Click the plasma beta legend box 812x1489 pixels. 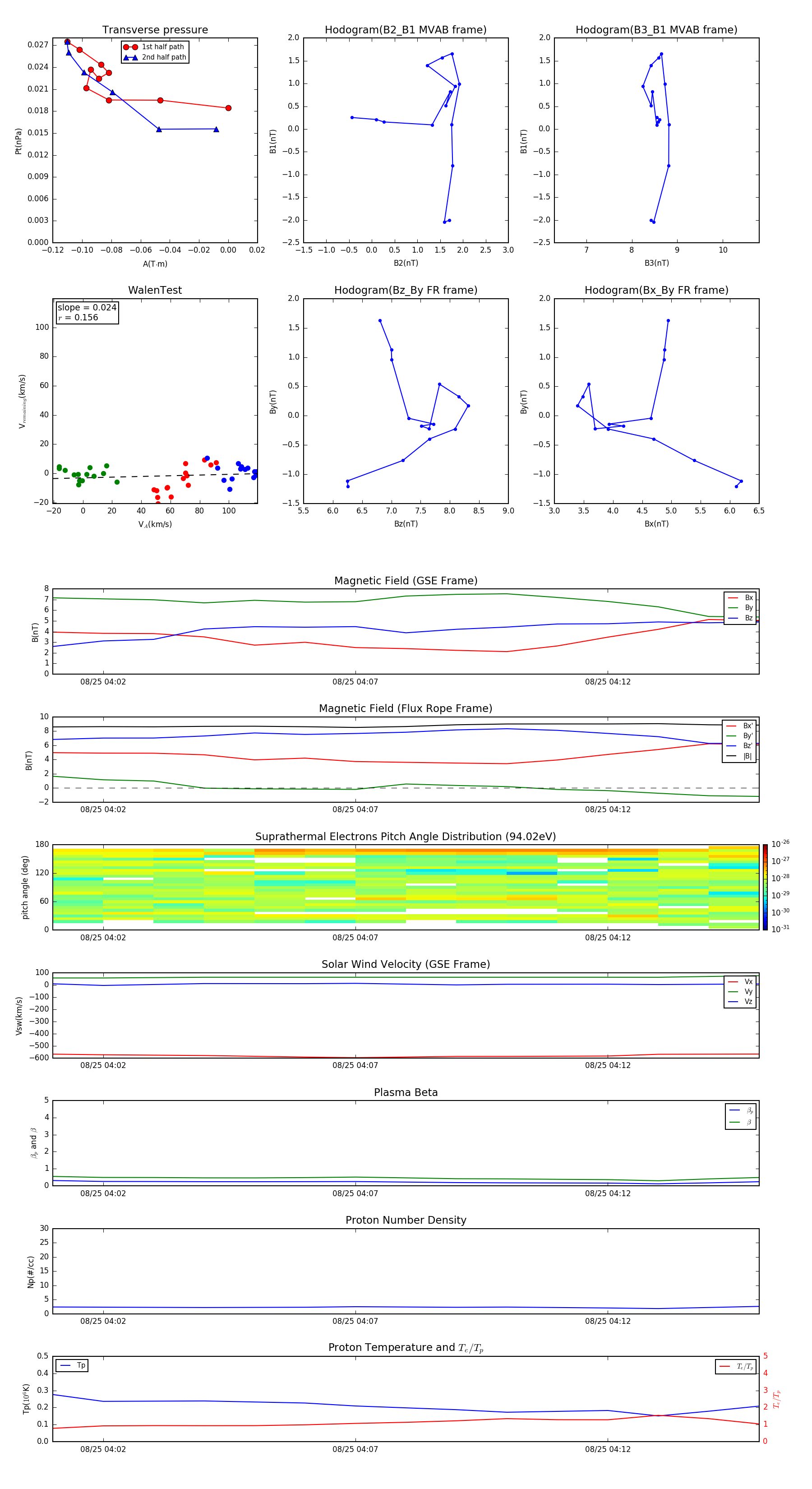tap(740, 1116)
